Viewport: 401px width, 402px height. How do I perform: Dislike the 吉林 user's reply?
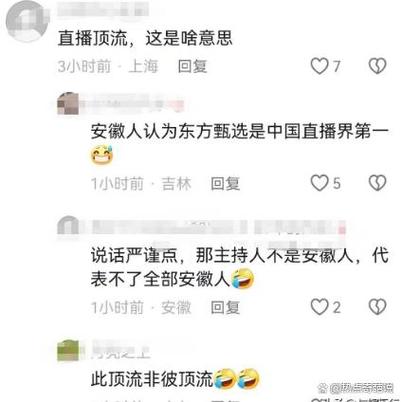pyautogui.click(x=377, y=183)
